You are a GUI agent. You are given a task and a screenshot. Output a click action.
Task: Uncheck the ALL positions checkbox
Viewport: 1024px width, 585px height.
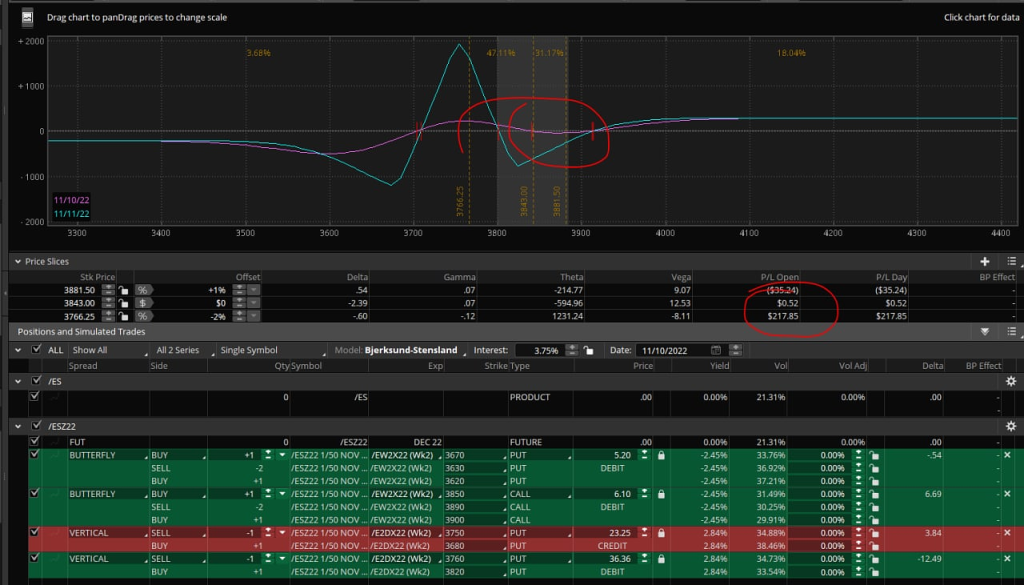(37, 350)
